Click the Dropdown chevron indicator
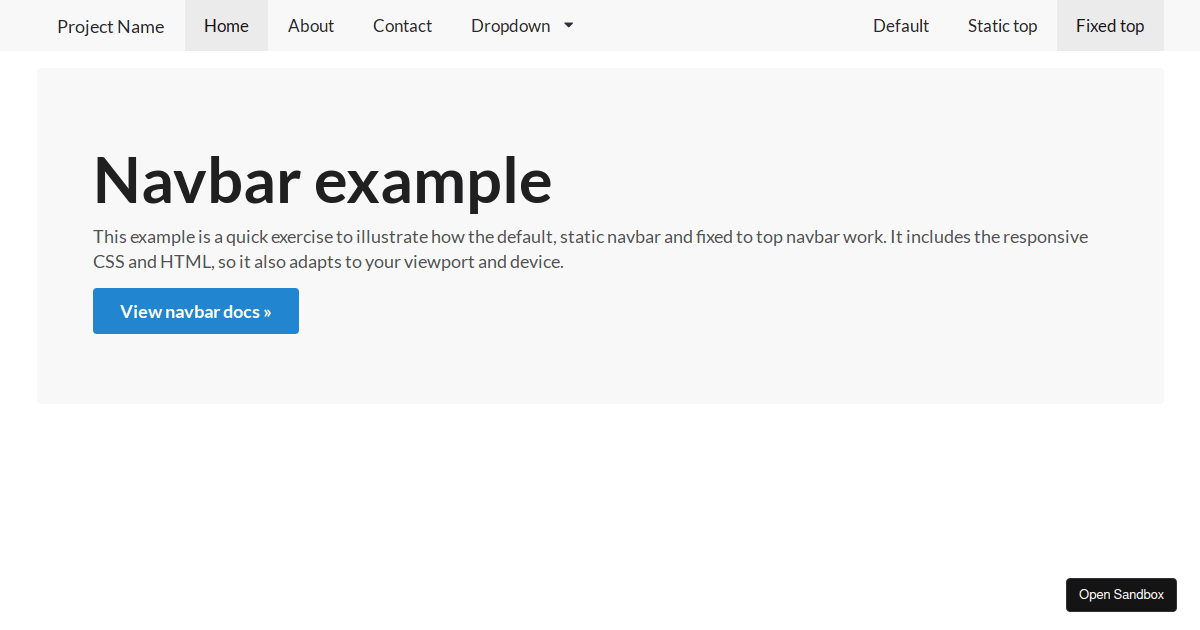This screenshot has height=630, width=1200. click(568, 25)
